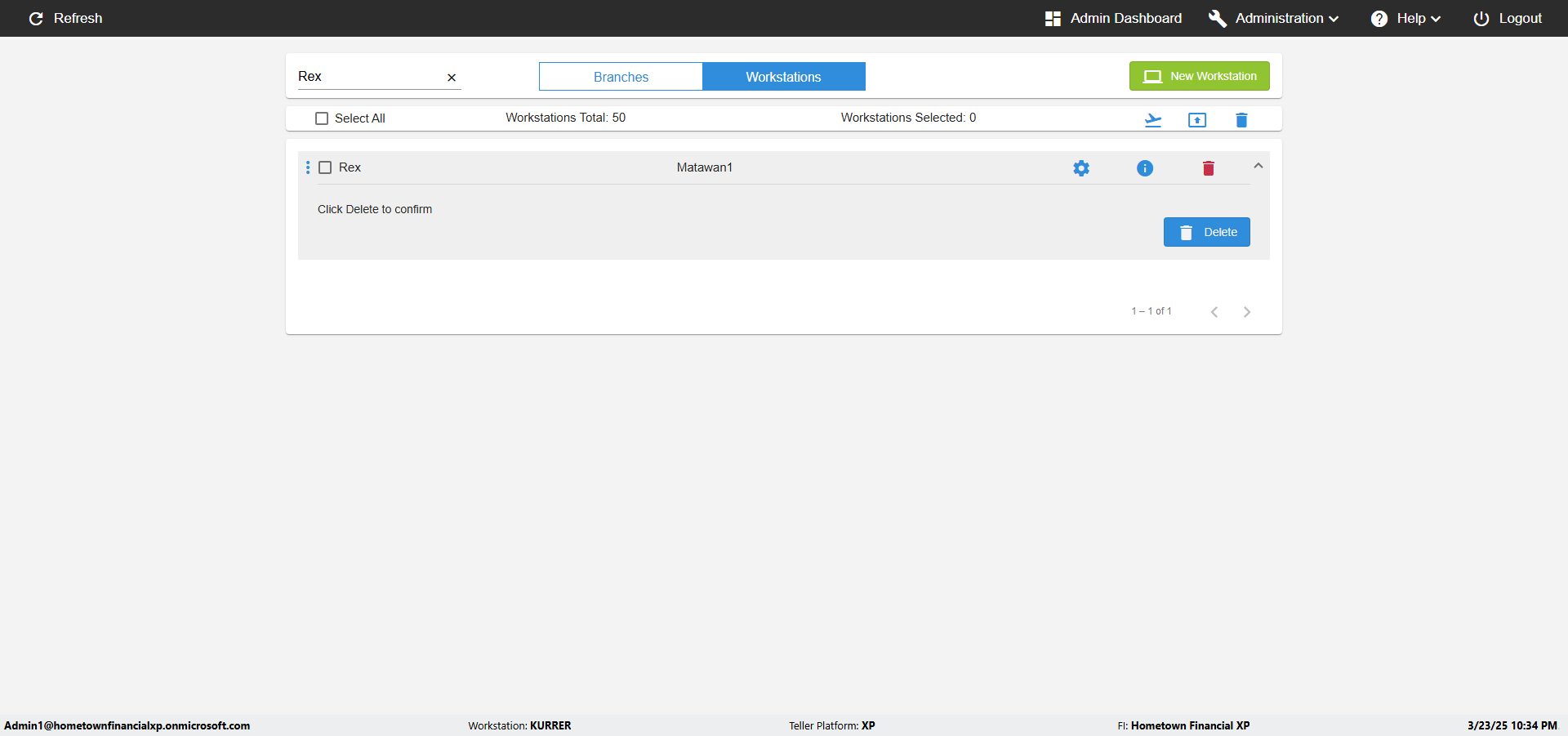
Task: Click the bulk delete trash icon in toolbar
Action: [x=1241, y=120]
